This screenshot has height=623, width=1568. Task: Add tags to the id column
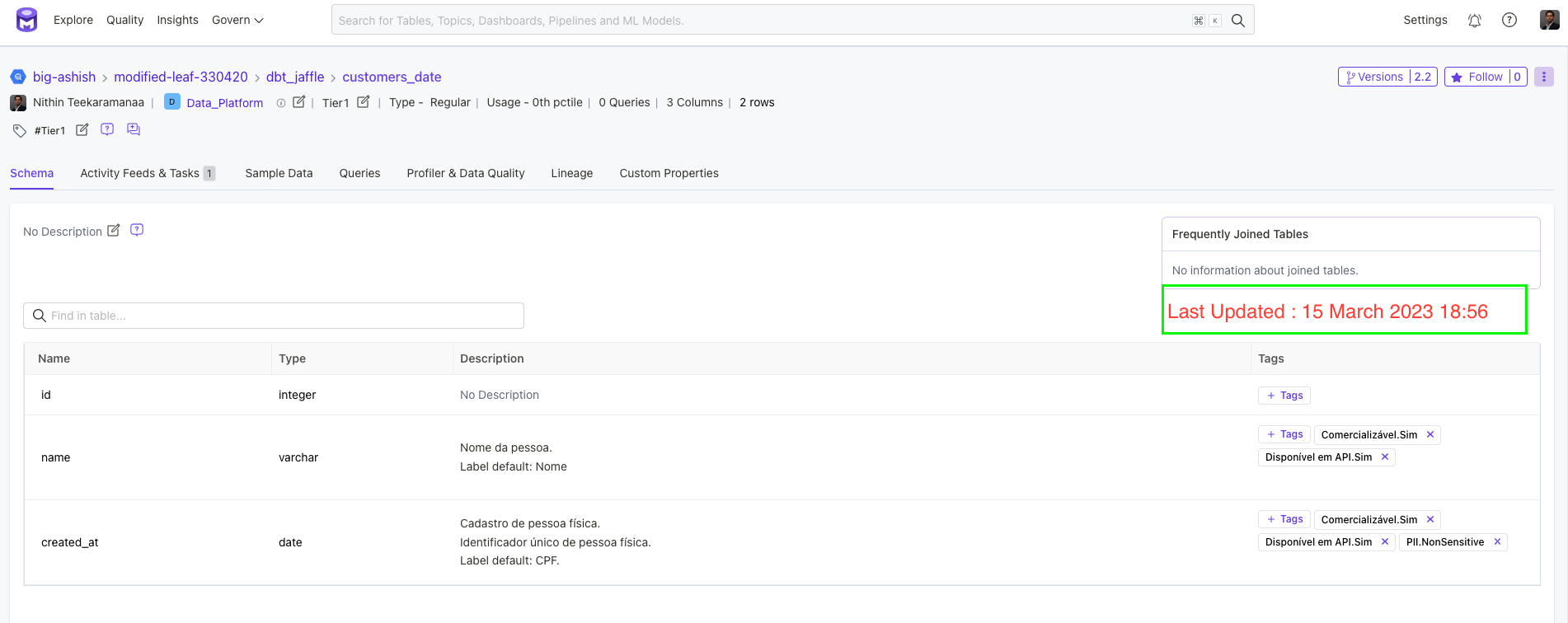click(x=1284, y=396)
